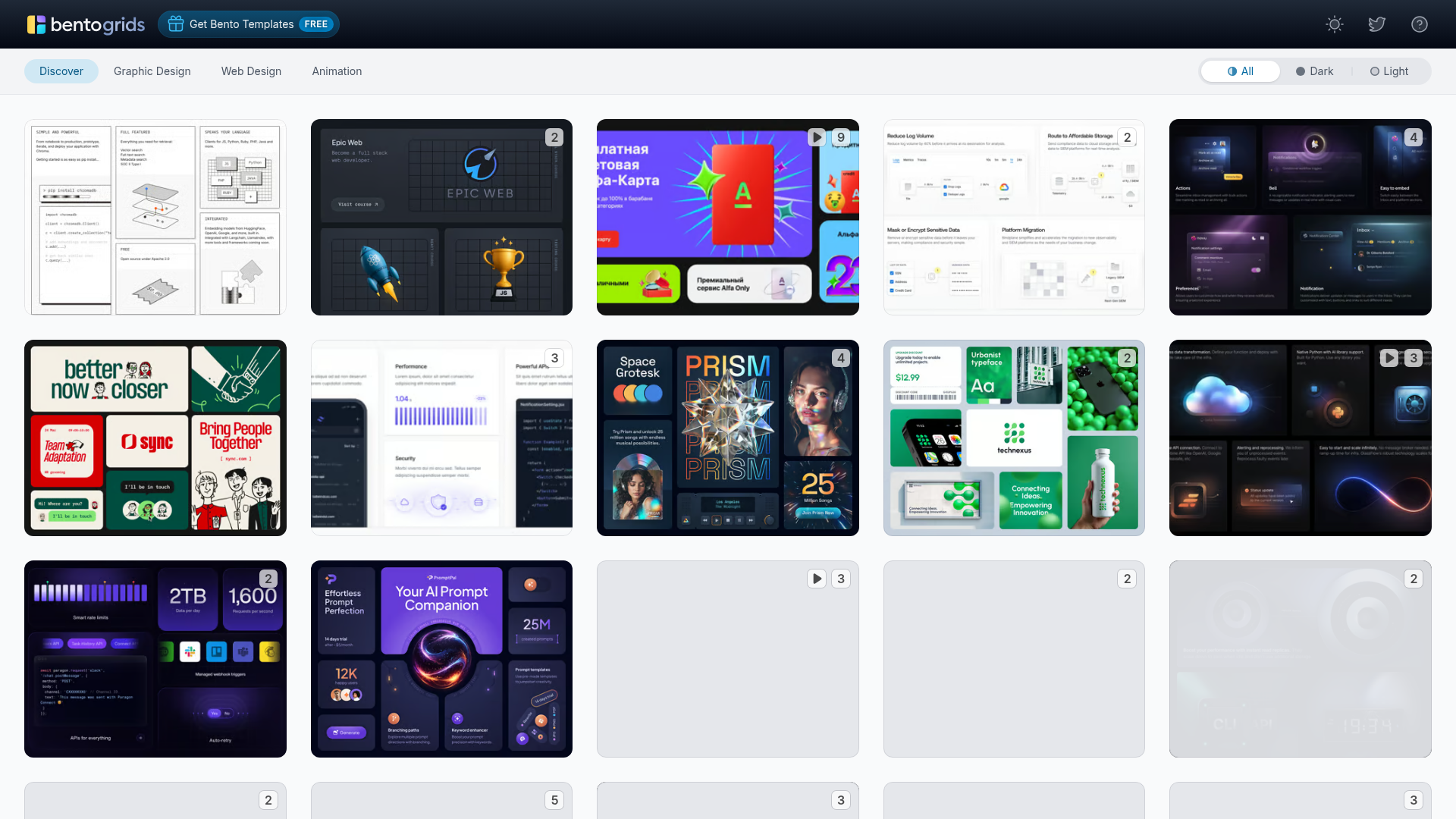Open the Performance and Security bento thumbnail
The width and height of the screenshot is (1456, 819).
(x=441, y=438)
